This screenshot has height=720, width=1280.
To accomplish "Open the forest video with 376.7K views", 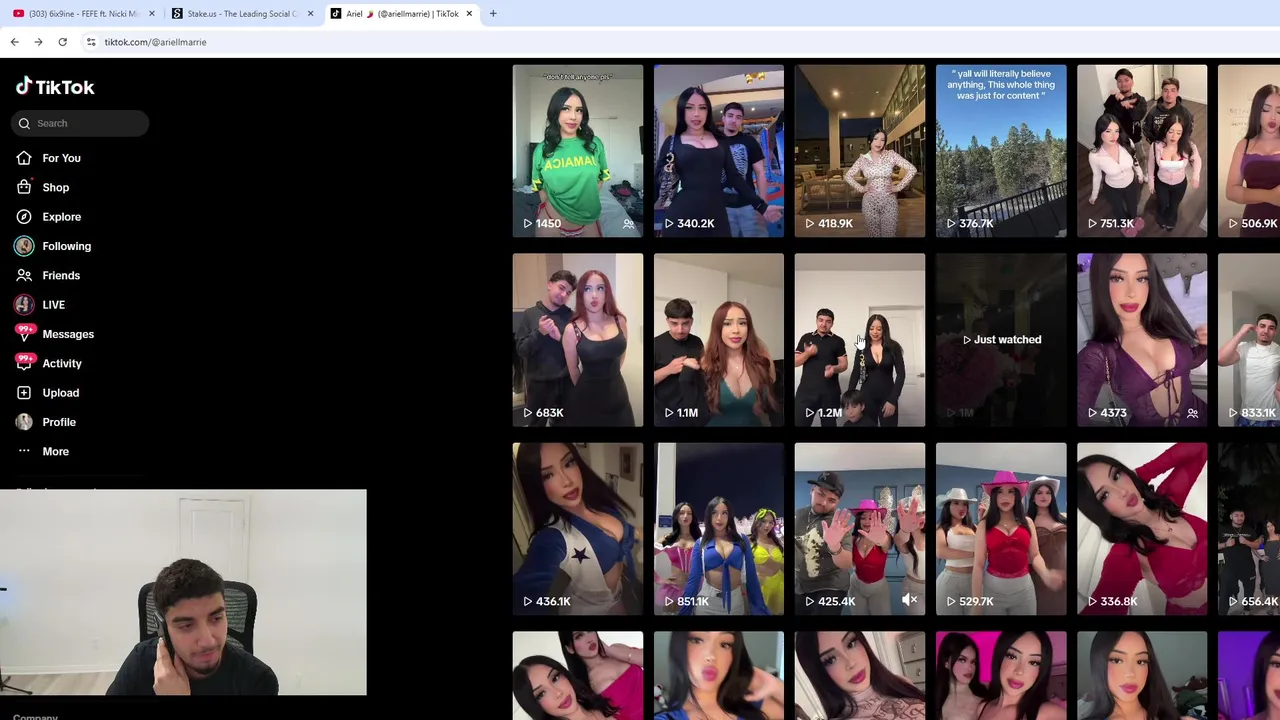I will coord(1001,151).
